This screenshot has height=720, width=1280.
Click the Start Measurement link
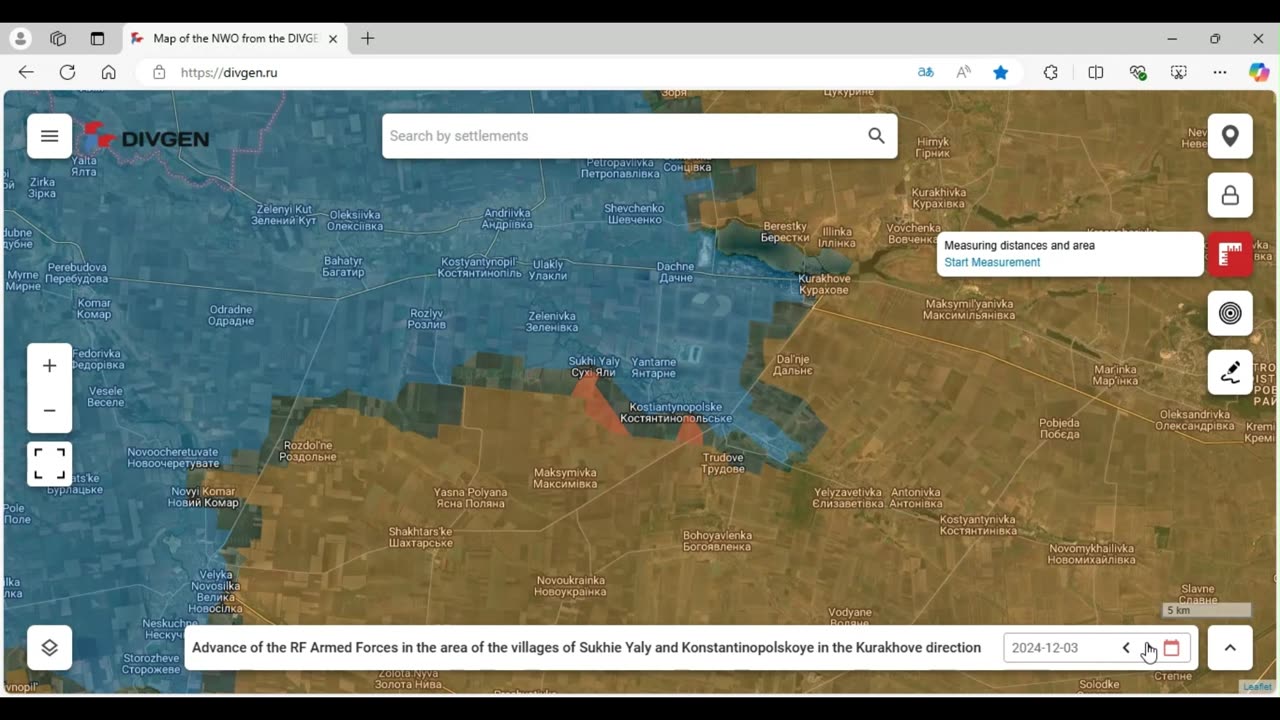992,262
